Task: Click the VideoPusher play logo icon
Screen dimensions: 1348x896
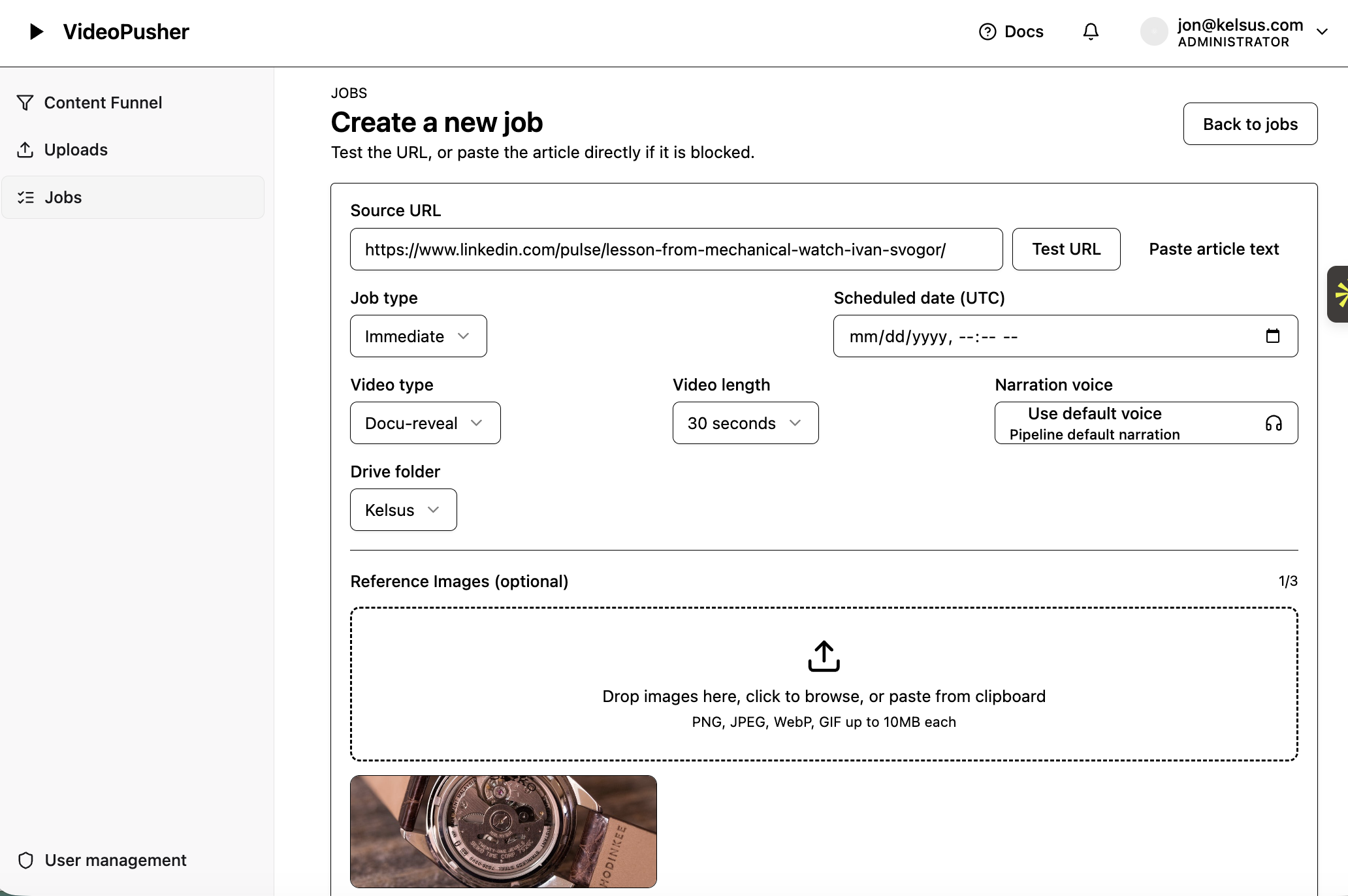Action: pyautogui.click(x=37, y=31)
